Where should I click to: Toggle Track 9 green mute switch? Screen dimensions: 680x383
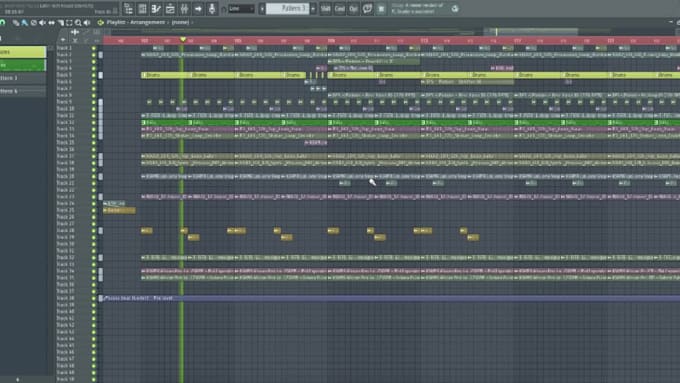93,102
